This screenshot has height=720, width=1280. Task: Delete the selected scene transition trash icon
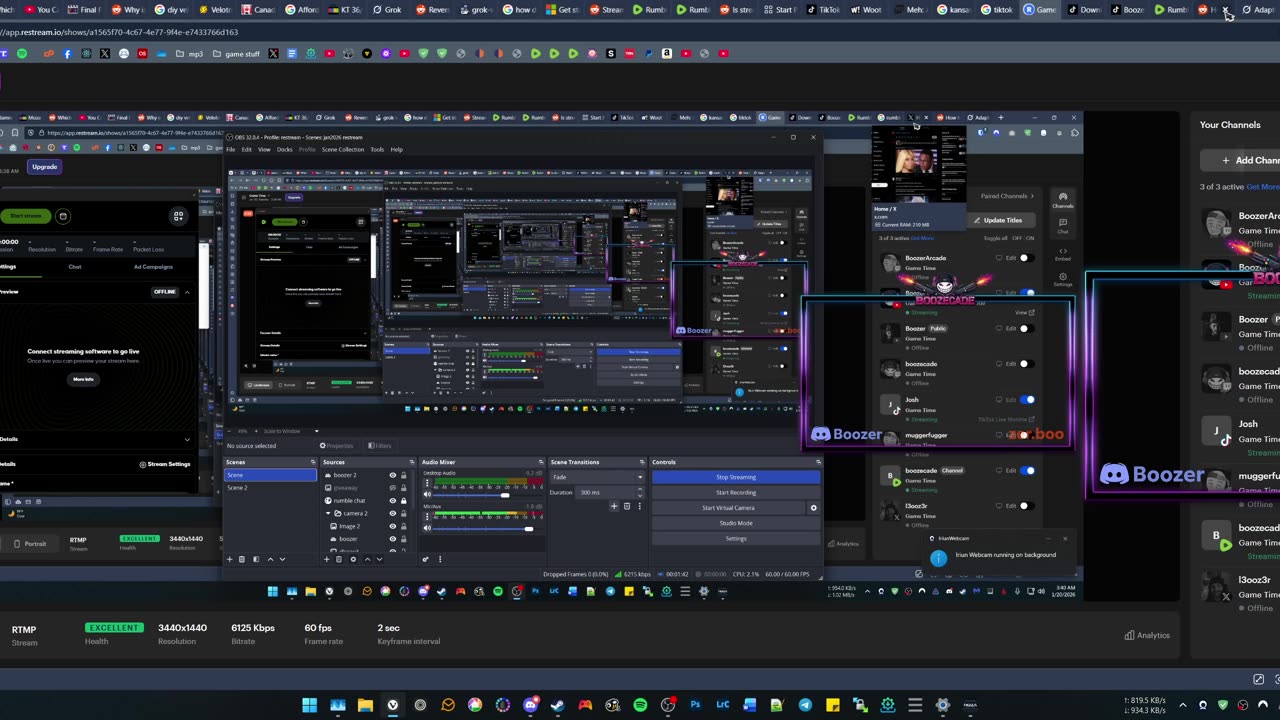coord(627,506)
